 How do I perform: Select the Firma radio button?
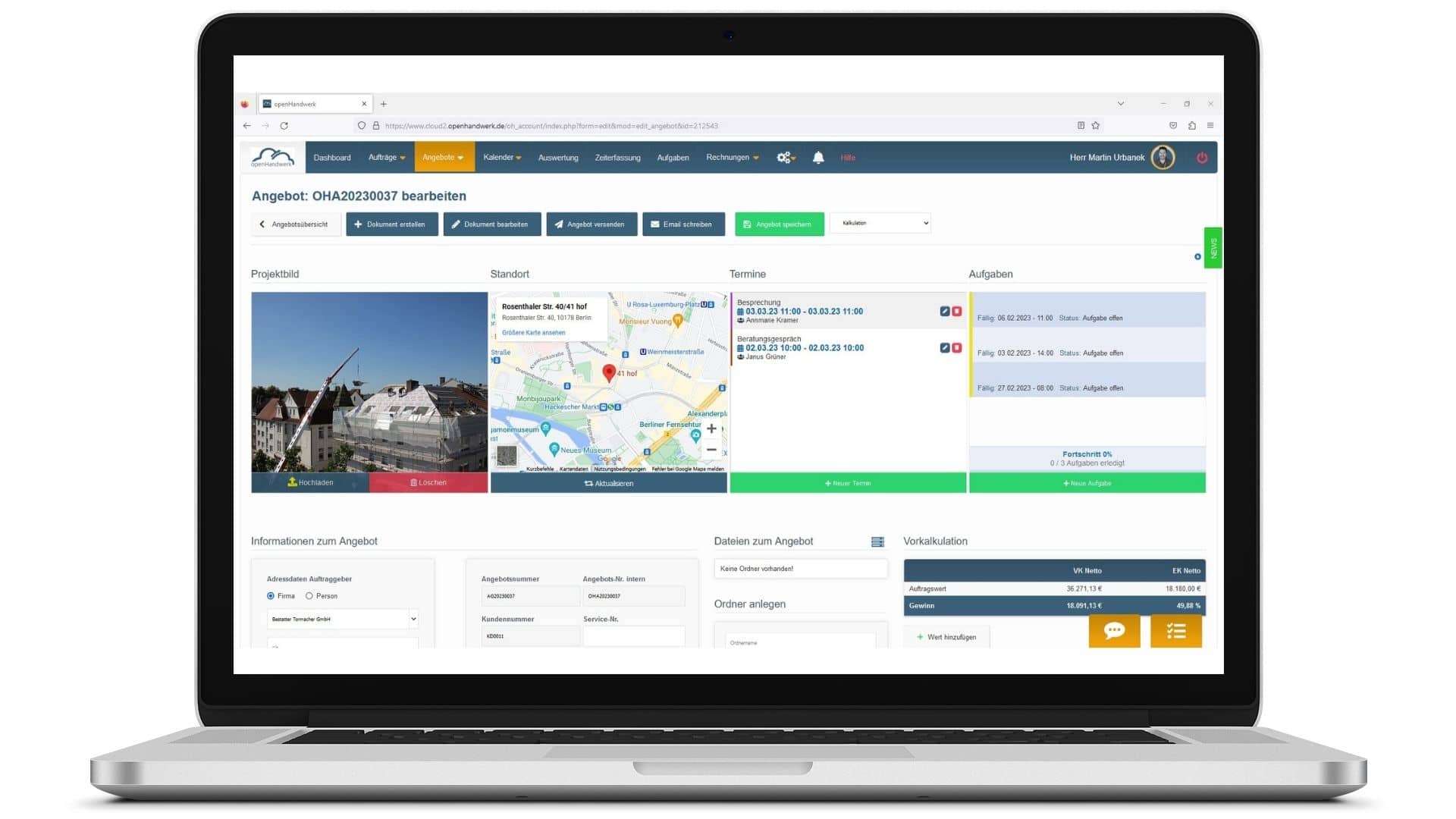271,596
